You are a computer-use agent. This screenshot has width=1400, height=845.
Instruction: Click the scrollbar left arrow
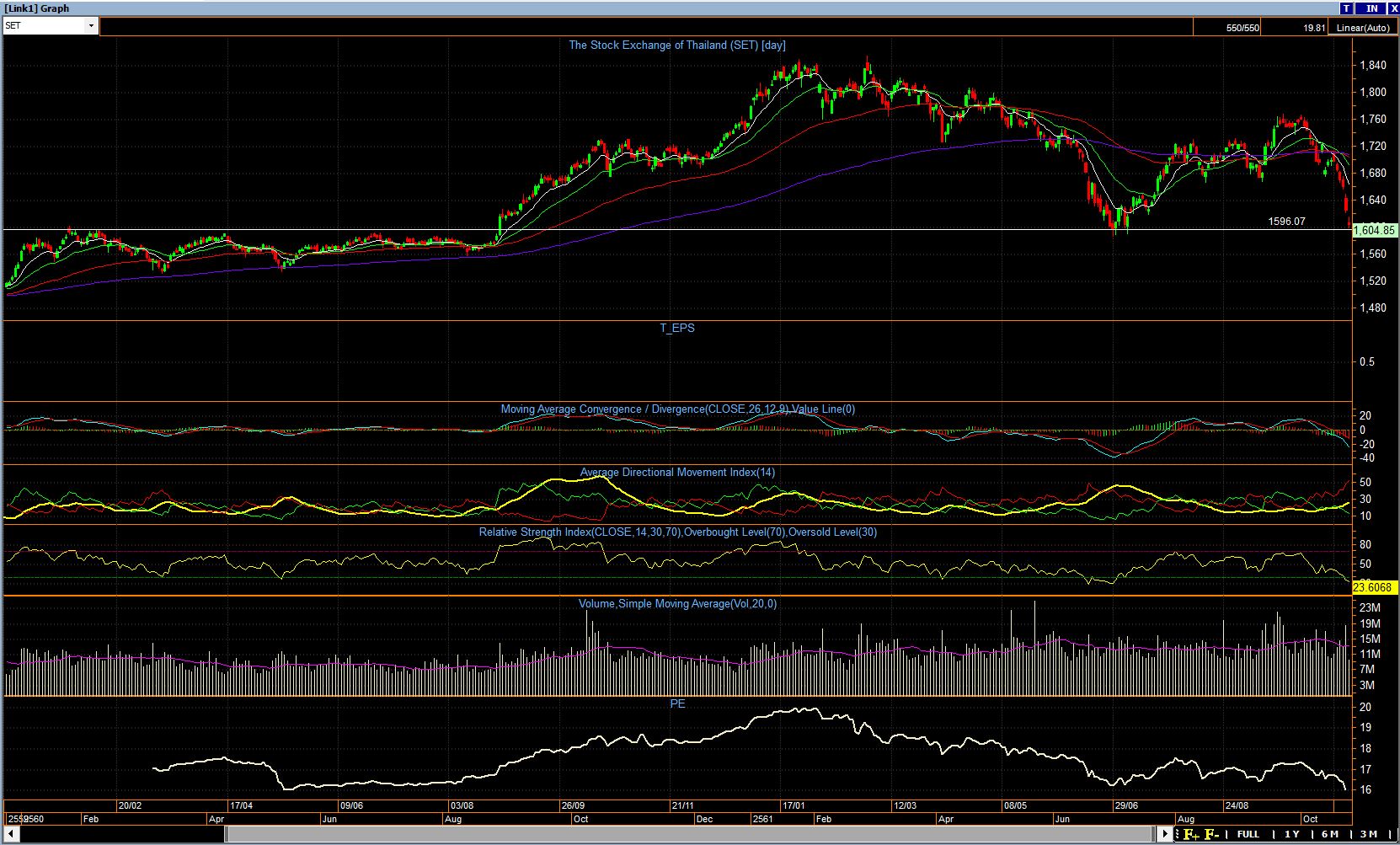tap(10, 834)
